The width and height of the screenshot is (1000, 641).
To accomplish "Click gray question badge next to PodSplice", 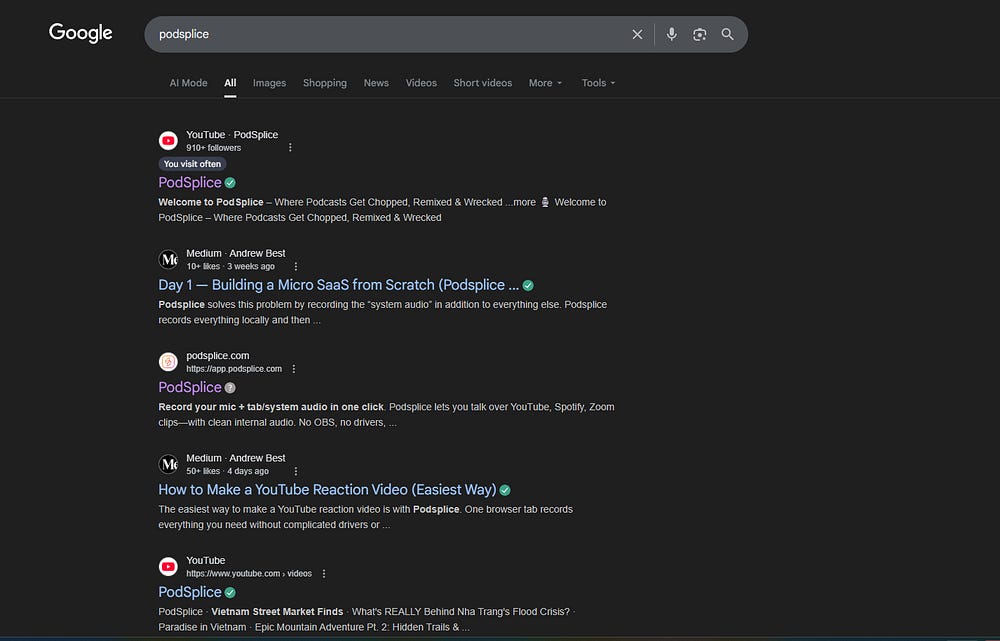I will click(x=230, y=388).
